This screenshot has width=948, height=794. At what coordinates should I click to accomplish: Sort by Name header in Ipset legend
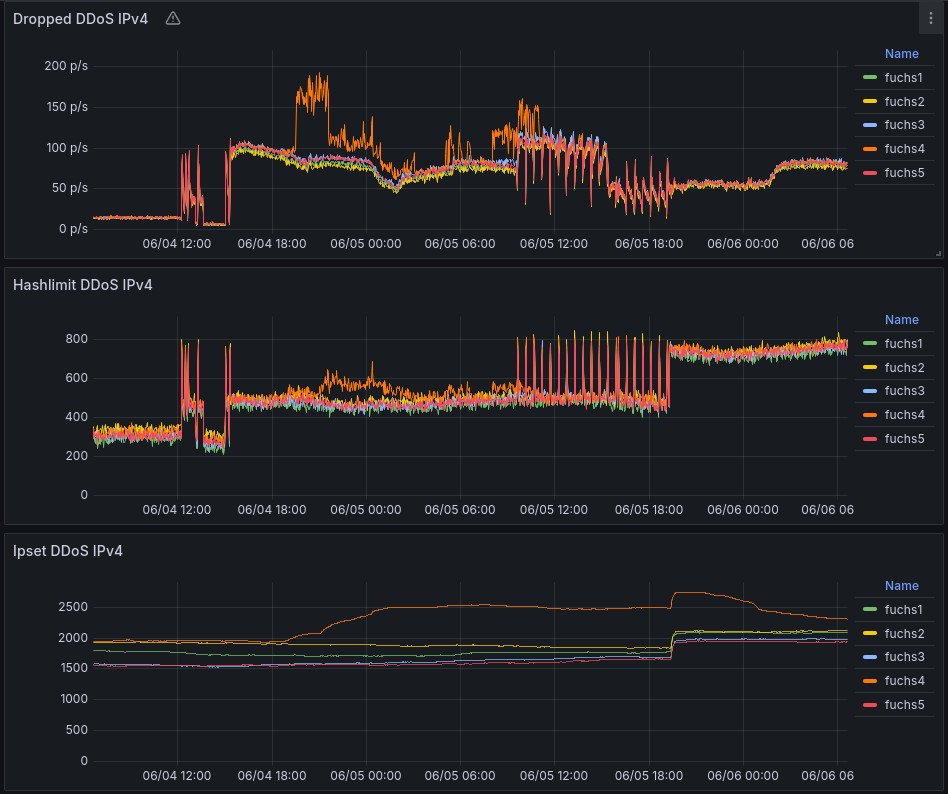pos(901,586)
